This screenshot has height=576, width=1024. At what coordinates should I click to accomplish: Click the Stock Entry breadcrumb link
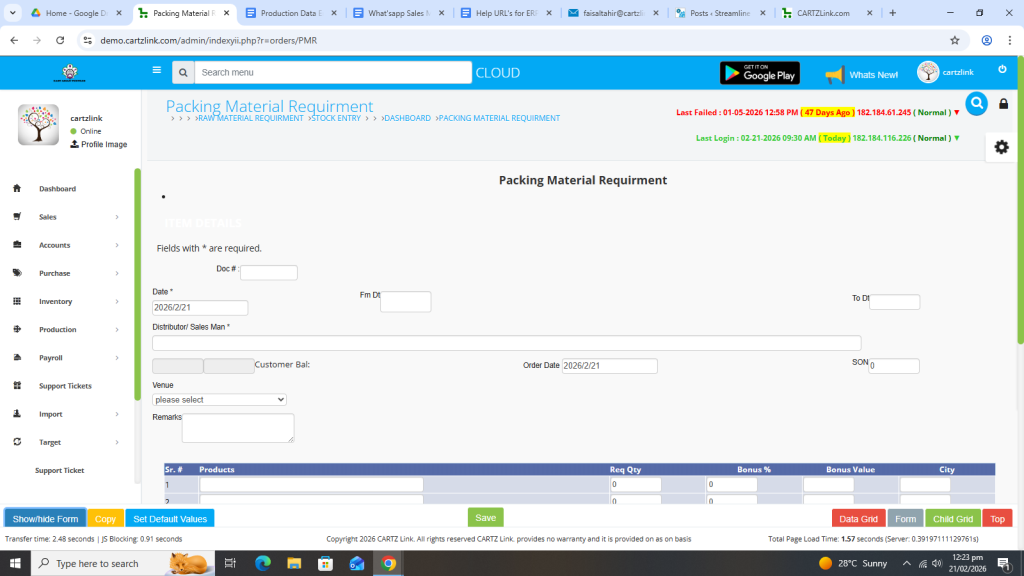click(x=336, y=118)
